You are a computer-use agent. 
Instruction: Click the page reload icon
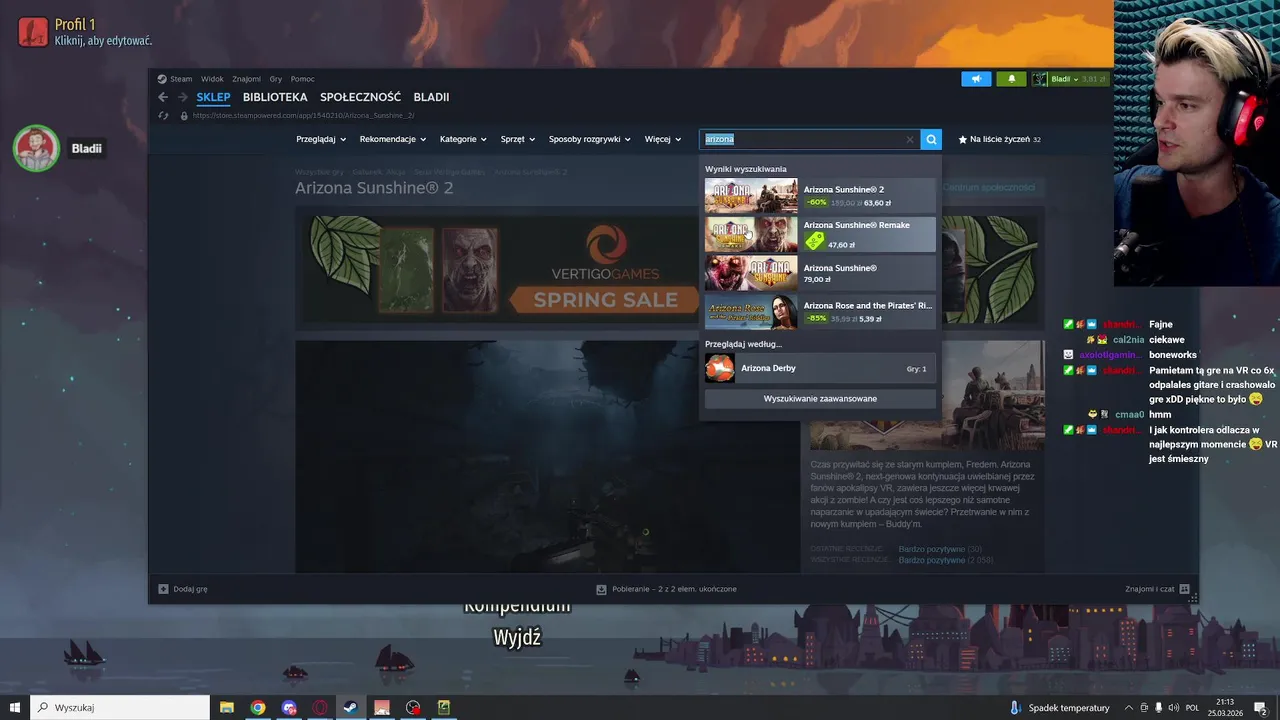click(163, 115)
